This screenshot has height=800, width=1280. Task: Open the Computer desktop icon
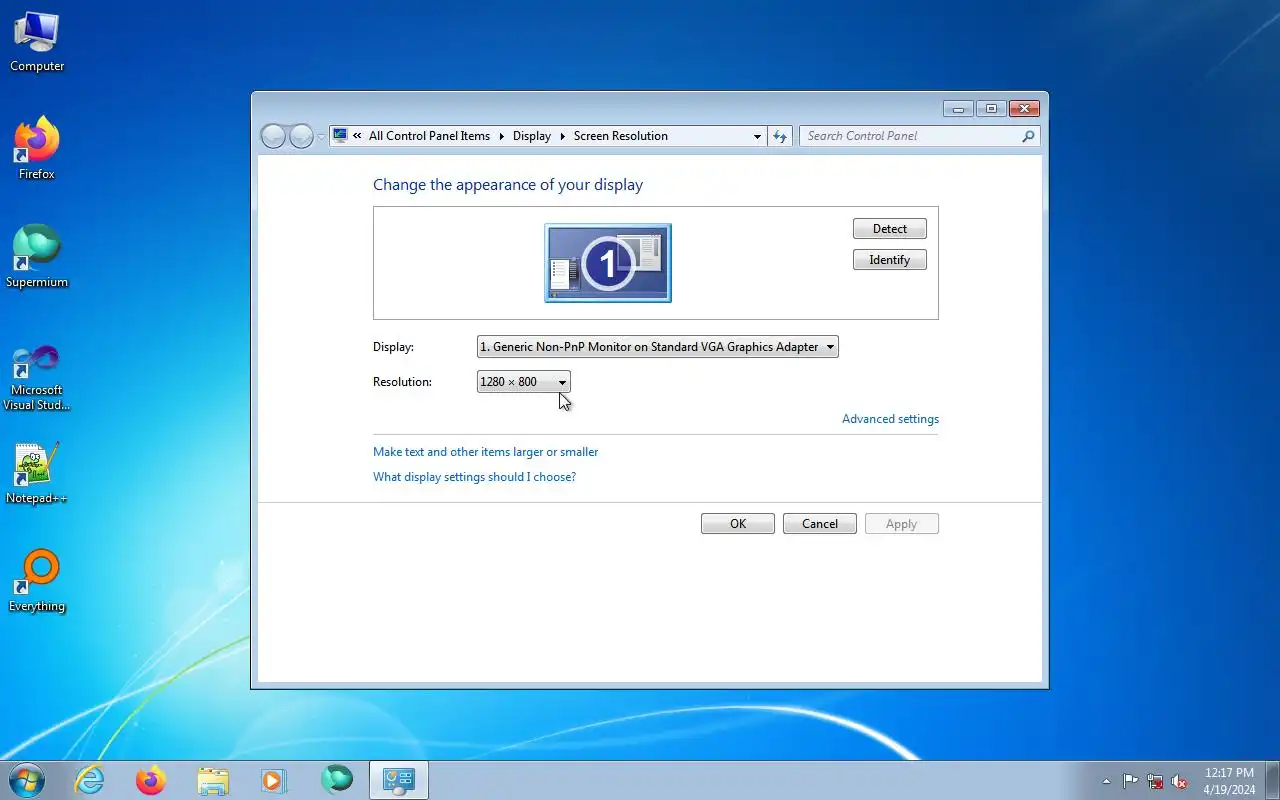(37, 42)
